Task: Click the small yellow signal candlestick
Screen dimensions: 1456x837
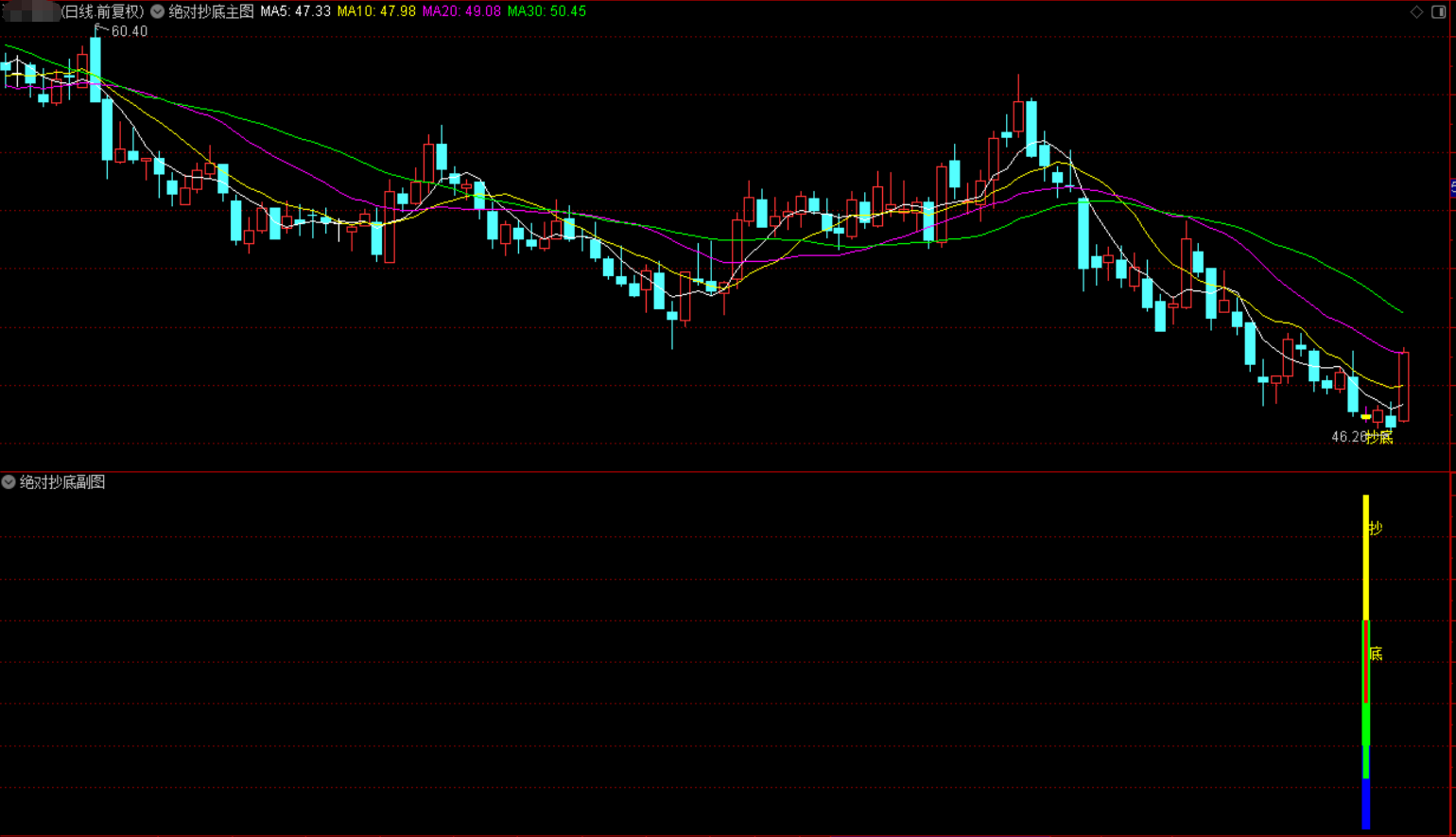Action: tap(1366, 416)
